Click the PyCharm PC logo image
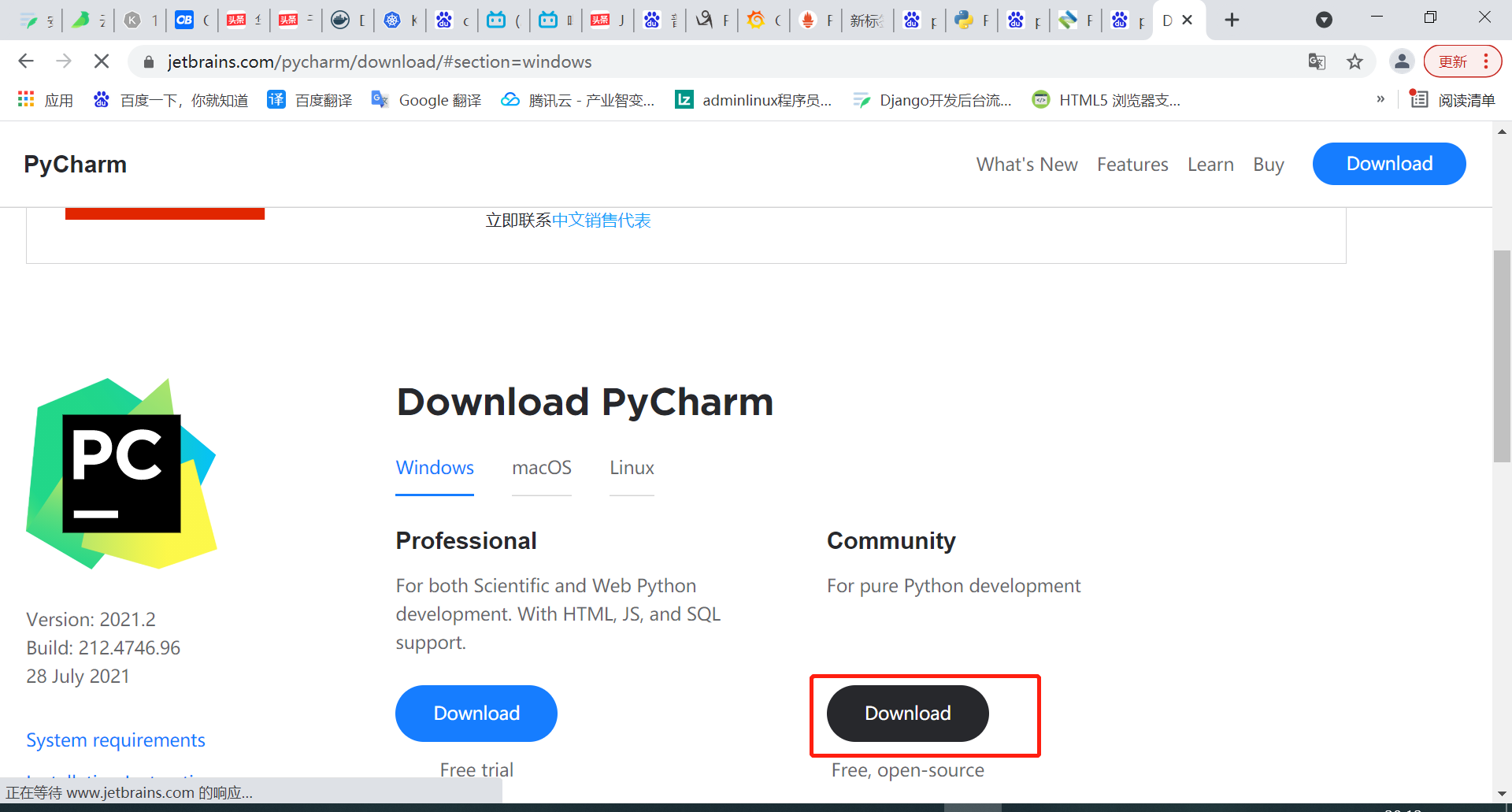 tap(121, 473)
